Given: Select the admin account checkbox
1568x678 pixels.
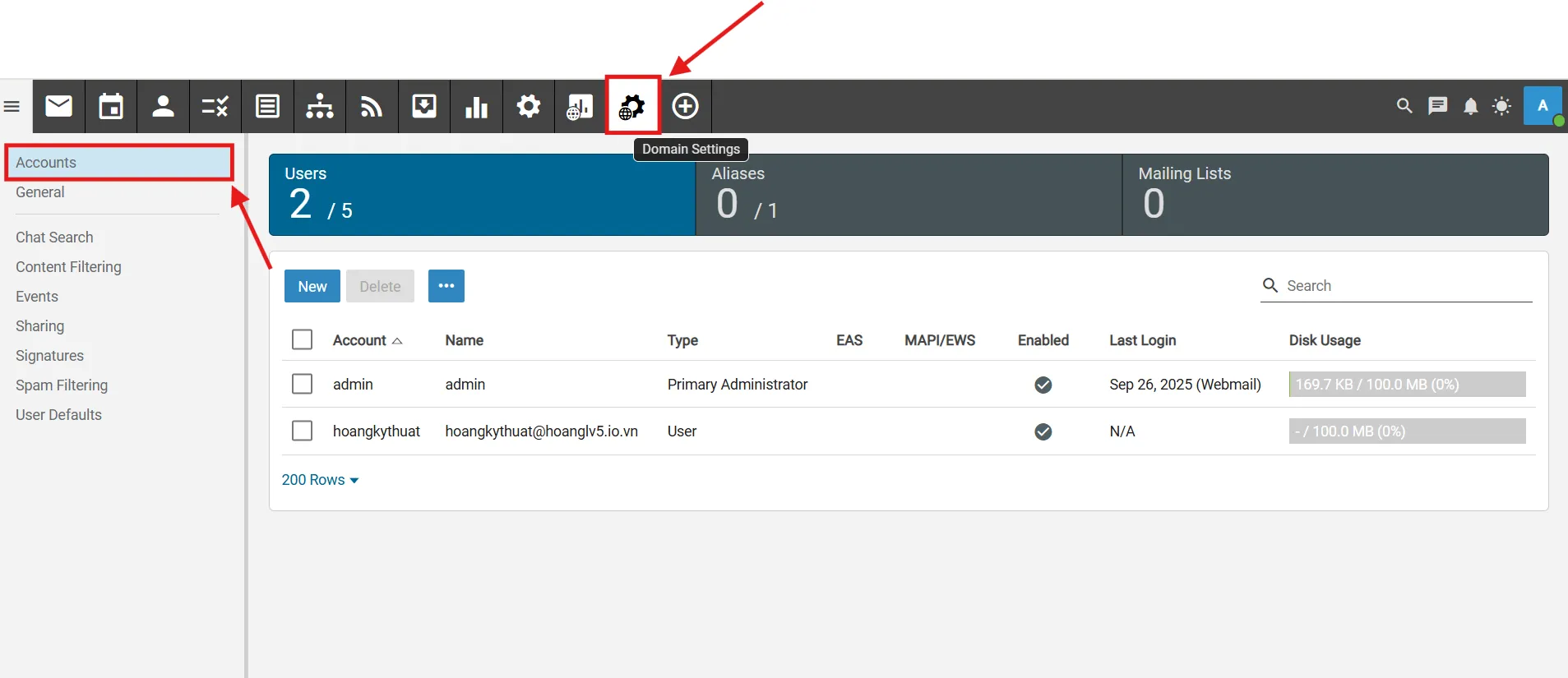Looking at the screenshot, I should (x=302, y=384).
